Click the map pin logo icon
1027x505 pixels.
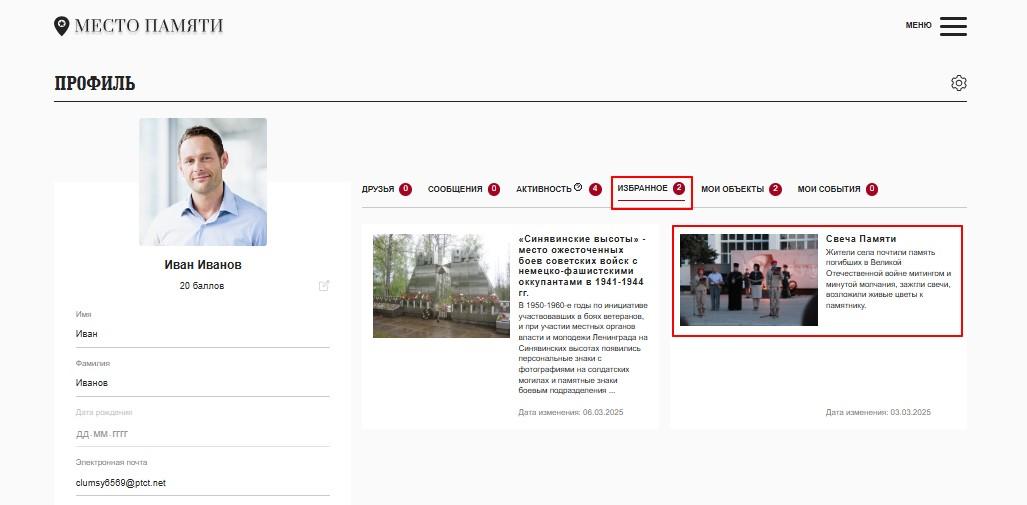point(62,26)
